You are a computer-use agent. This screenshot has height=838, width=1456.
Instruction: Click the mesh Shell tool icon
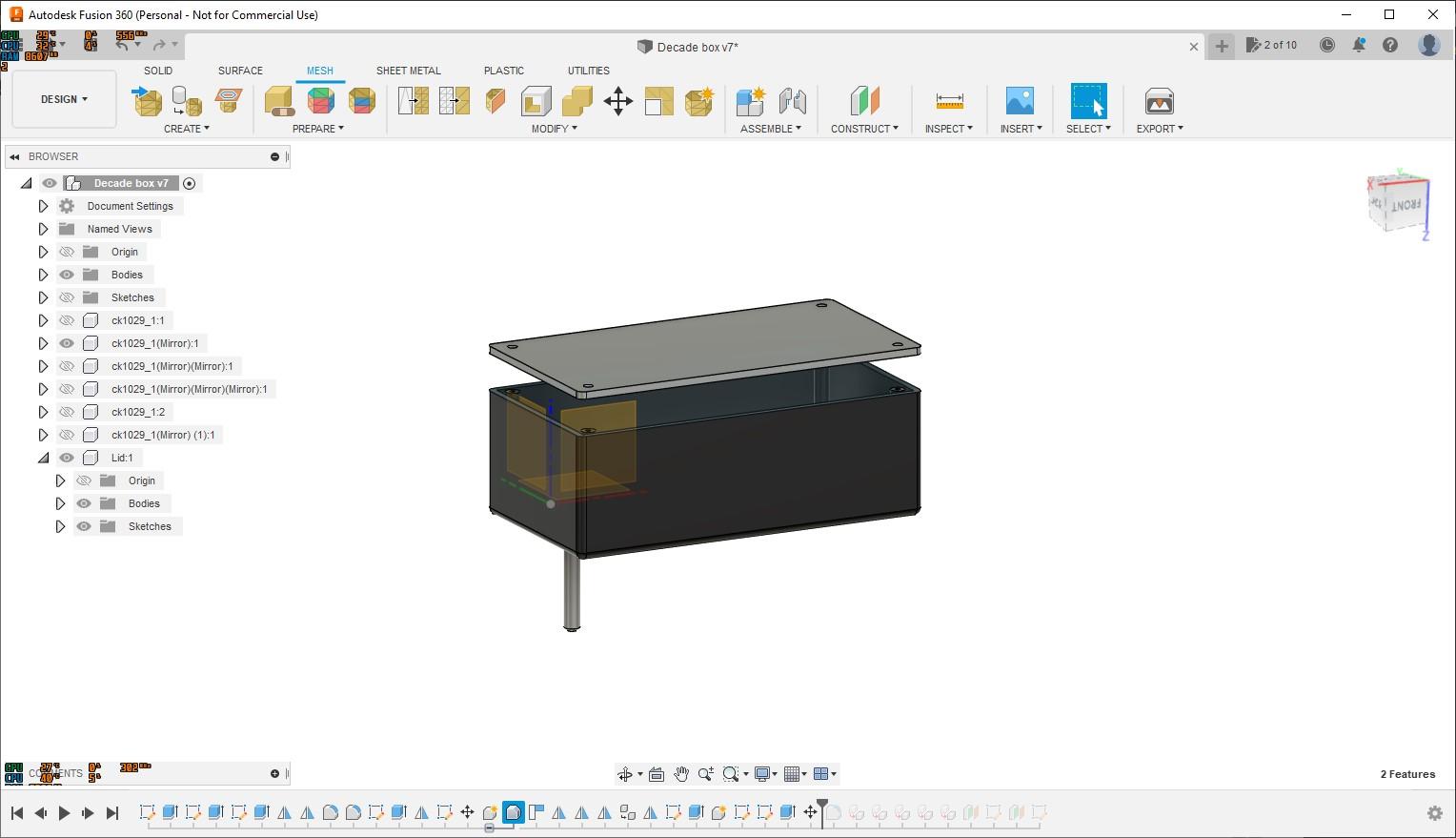point(536,101)
